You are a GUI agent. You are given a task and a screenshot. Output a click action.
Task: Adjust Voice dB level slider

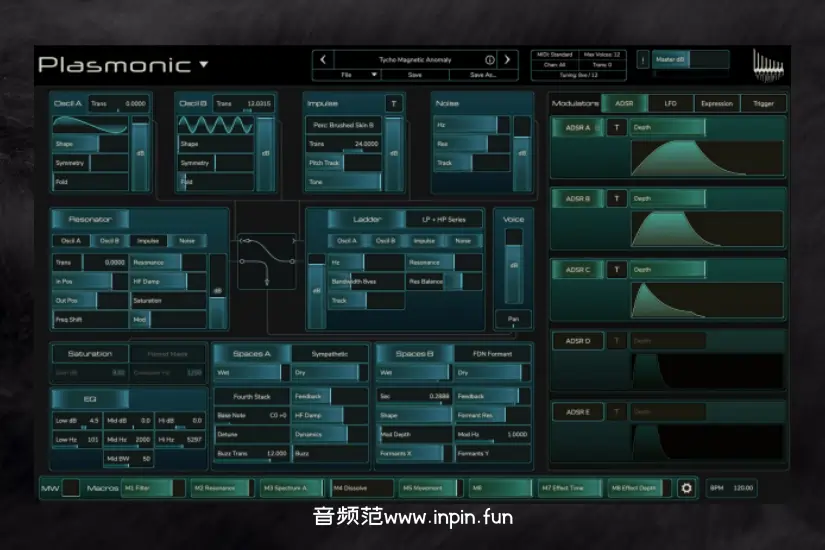click(514, 266)
